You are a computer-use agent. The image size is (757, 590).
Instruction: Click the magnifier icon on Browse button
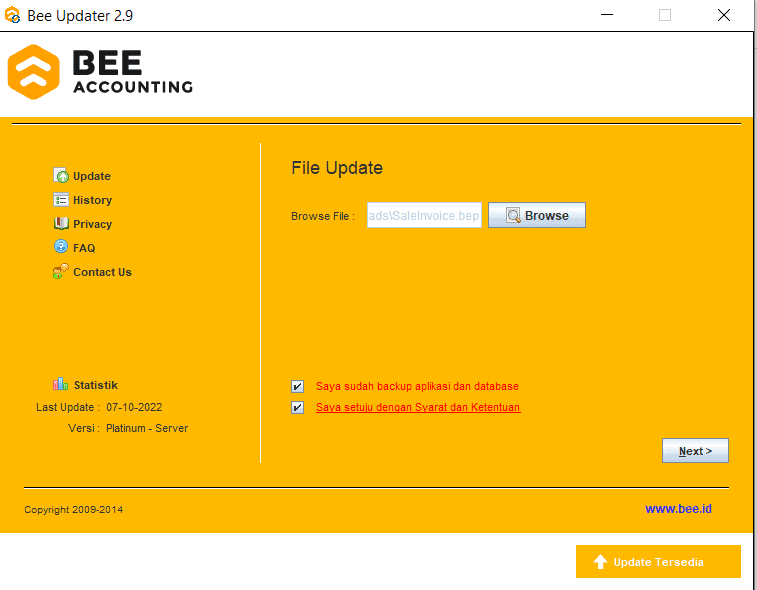(513, 215)
